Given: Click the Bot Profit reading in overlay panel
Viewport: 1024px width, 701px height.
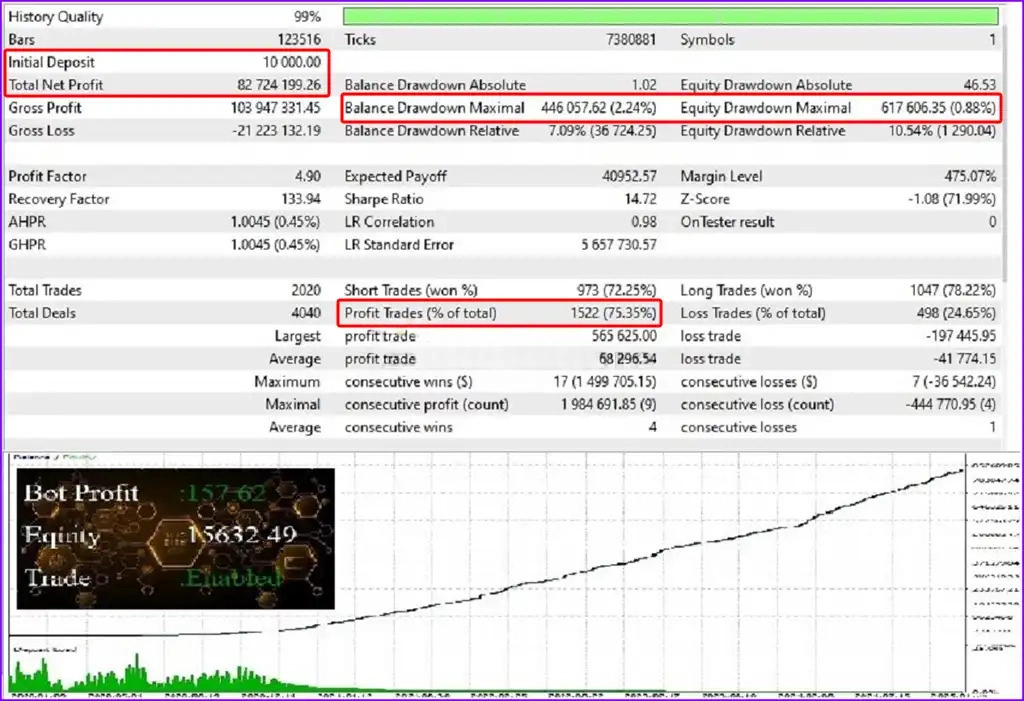Looking at the screenshot, I should [x=220, y=492].
